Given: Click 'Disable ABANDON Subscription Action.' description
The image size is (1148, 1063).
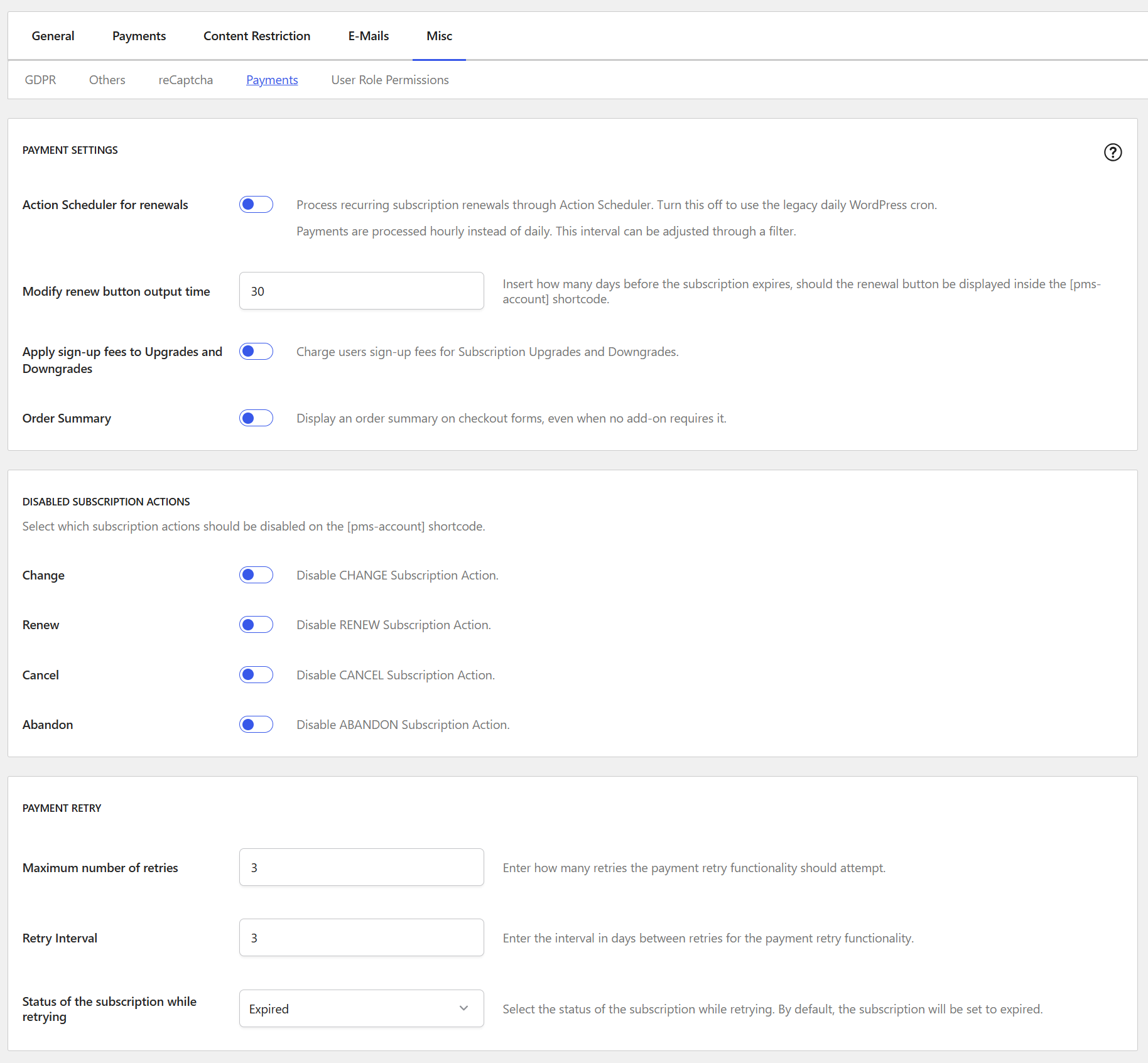Looking at the screenshot, I should point(403,725).
